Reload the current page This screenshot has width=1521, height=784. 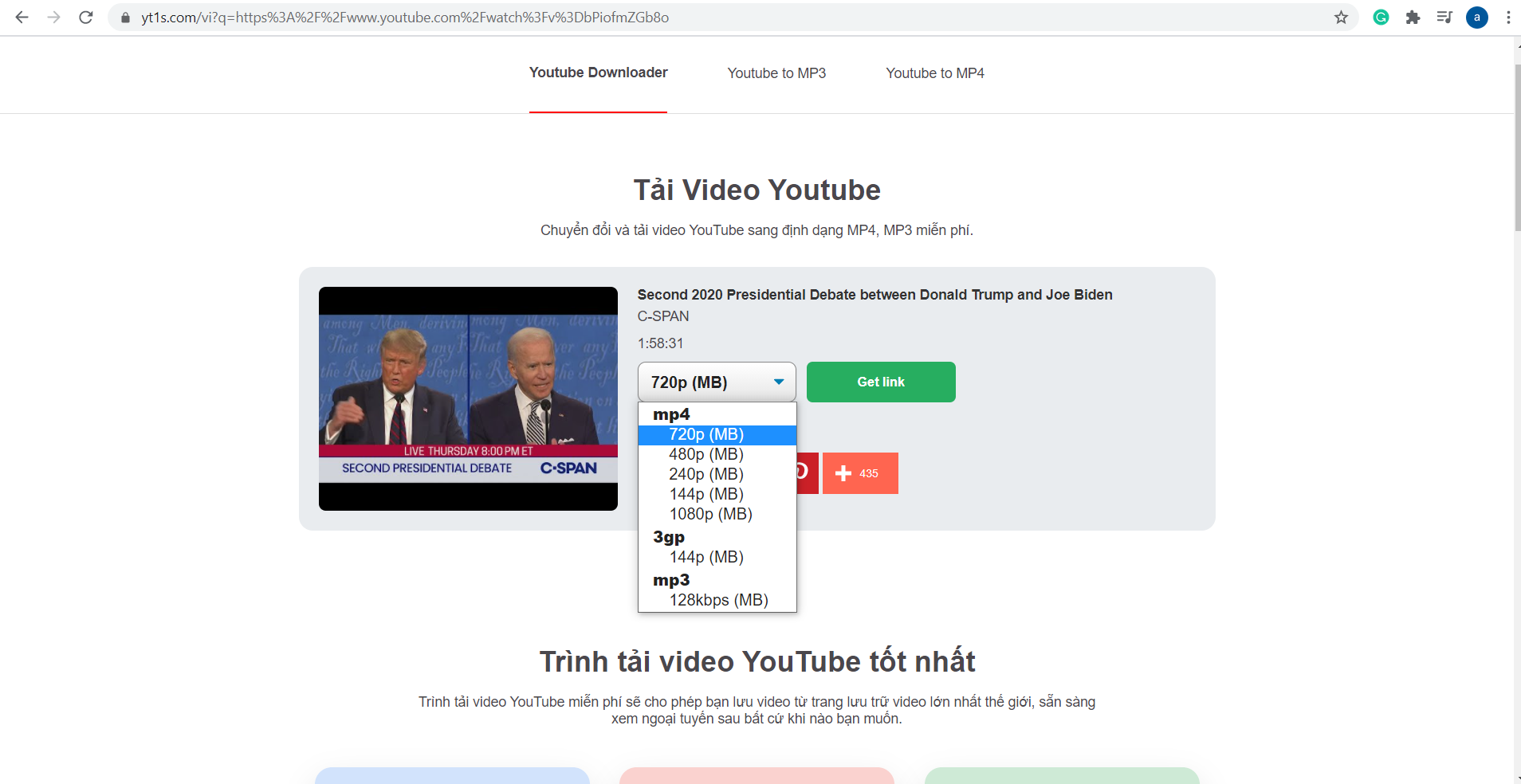(x=86, y=17)
